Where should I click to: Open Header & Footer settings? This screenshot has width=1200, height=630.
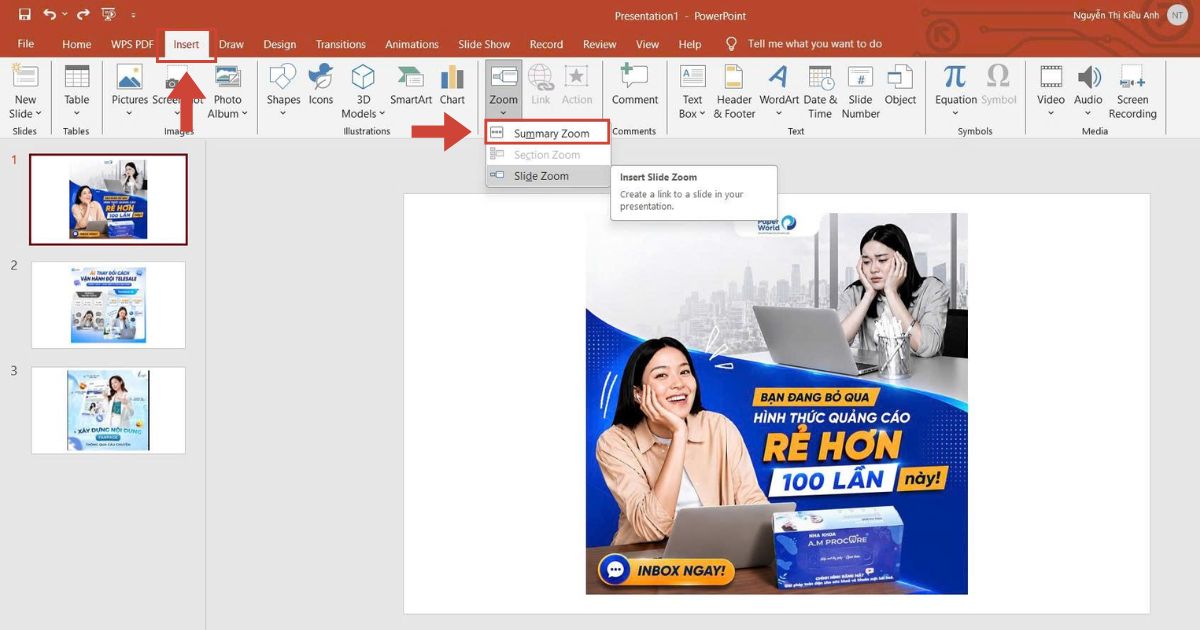tap(734, 91)
